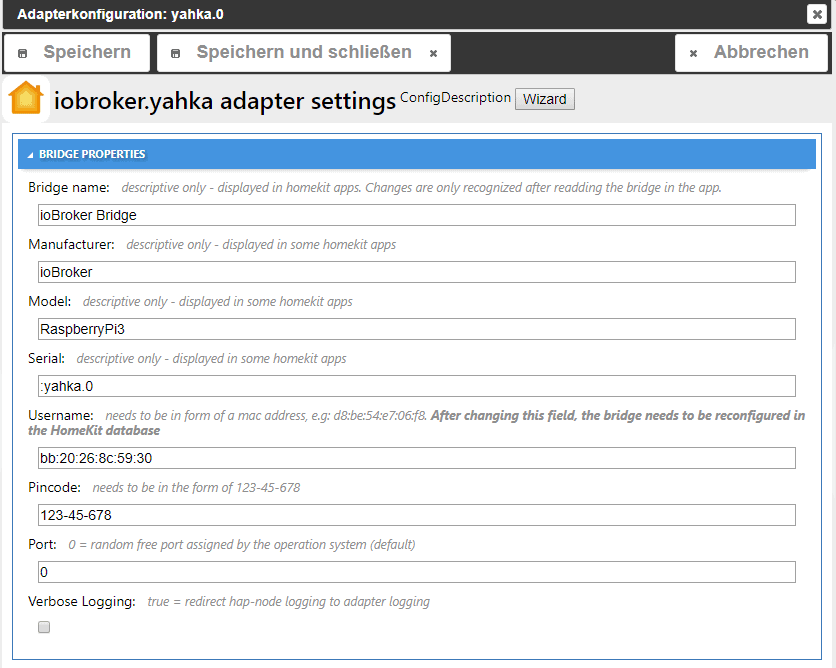Click the Username mac address field
This screenshot has height=668, width=836.
[x=416, y=458]
